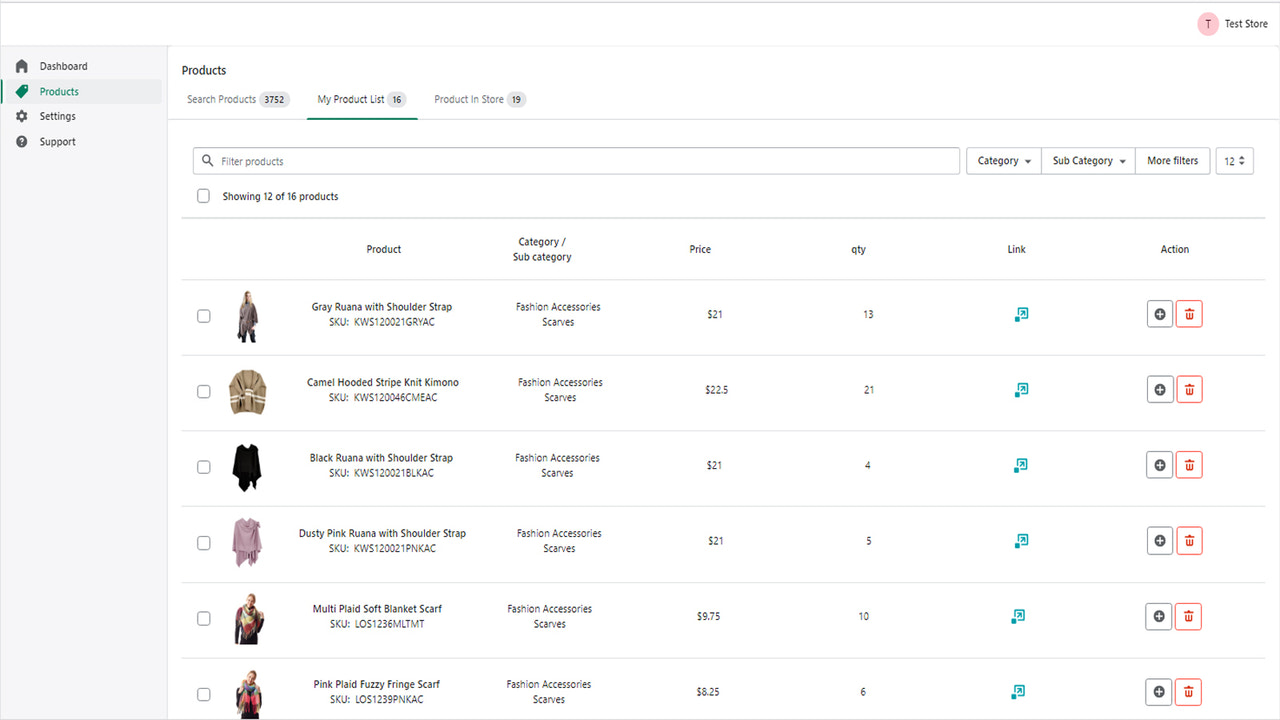The height and width of the screenshot is (720, 1280).
Task: Switch to the Search Products tab
Action: 237,99
